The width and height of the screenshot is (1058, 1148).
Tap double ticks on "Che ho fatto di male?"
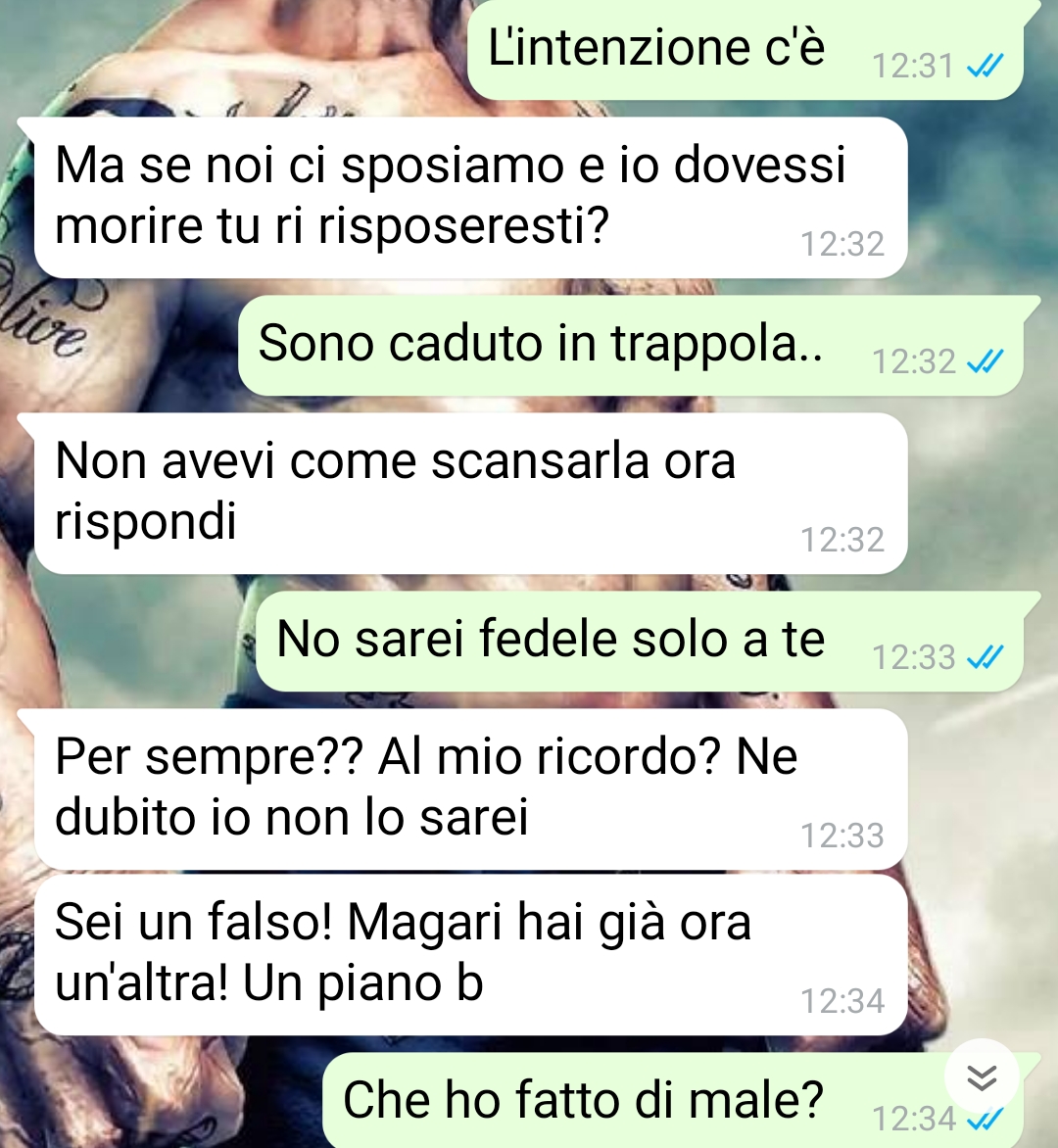click(985, 1121)
